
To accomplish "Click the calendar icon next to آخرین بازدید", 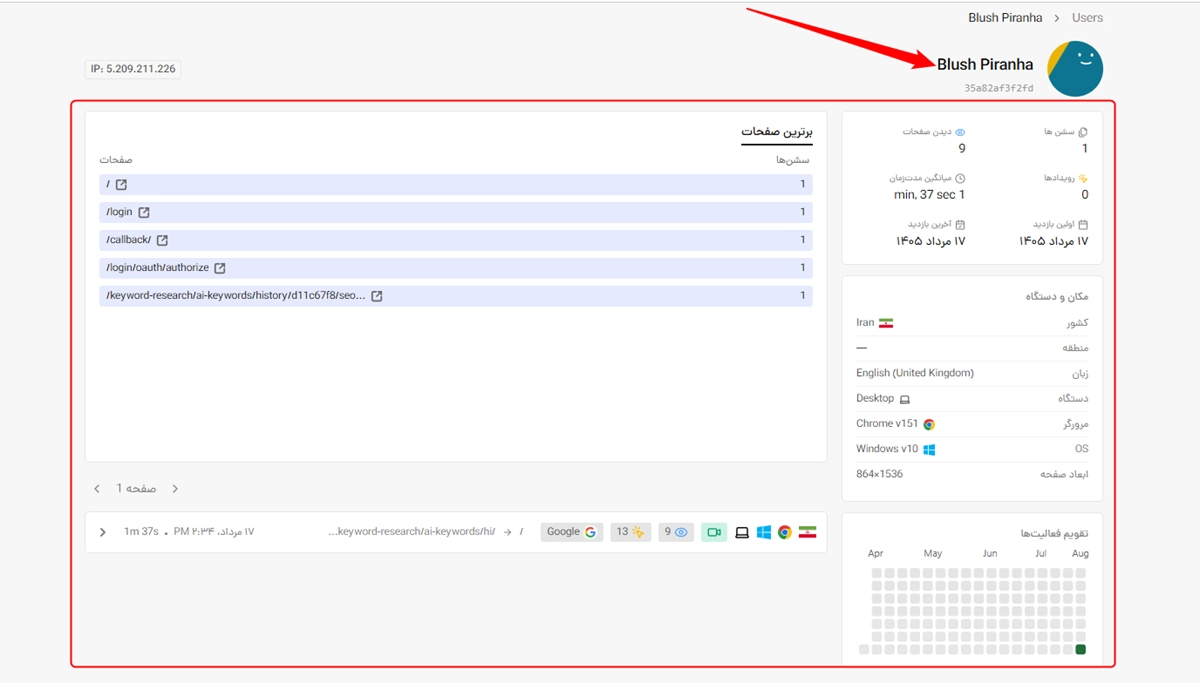I will (x=960, y=225).
